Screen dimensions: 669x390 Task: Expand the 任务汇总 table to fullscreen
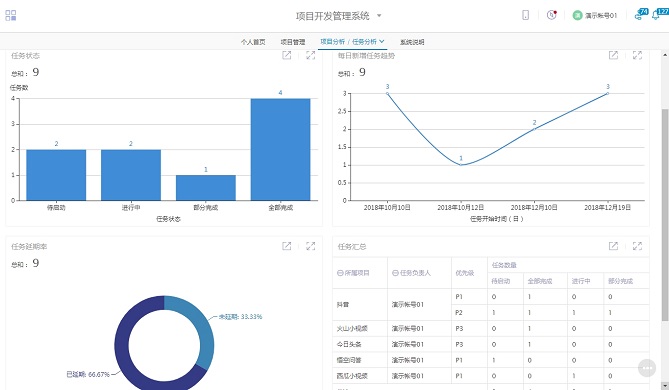click(x=637, y=246)
